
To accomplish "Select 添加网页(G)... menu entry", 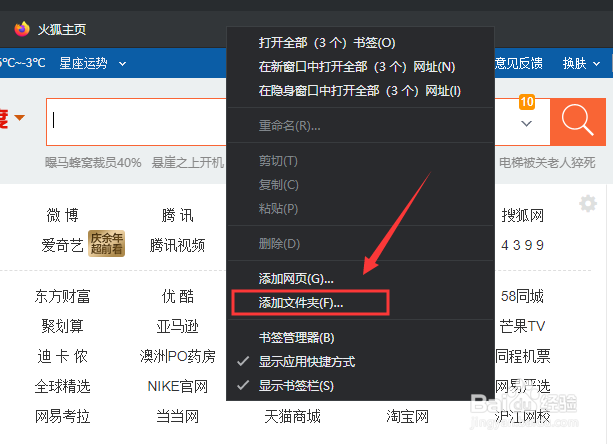I will [360, 279].
